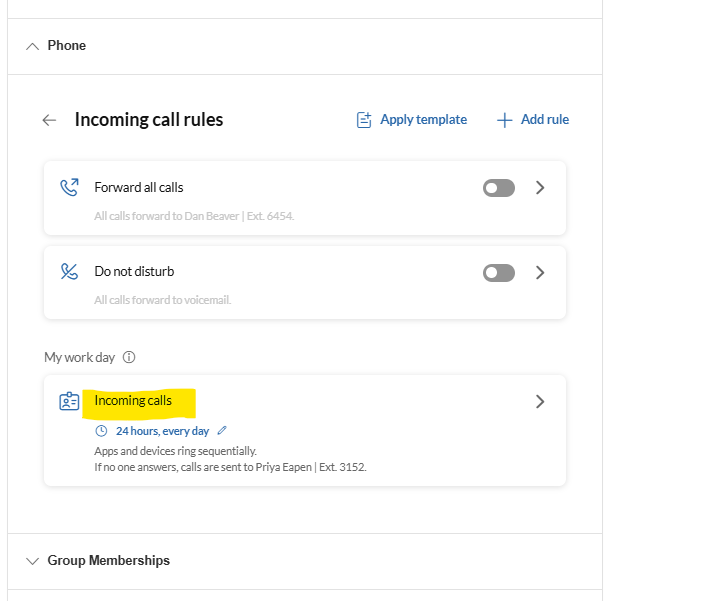The image size is (705, 601).
Task: Open Incoming calls rule details chevron
Action: (x=540, y=401)
